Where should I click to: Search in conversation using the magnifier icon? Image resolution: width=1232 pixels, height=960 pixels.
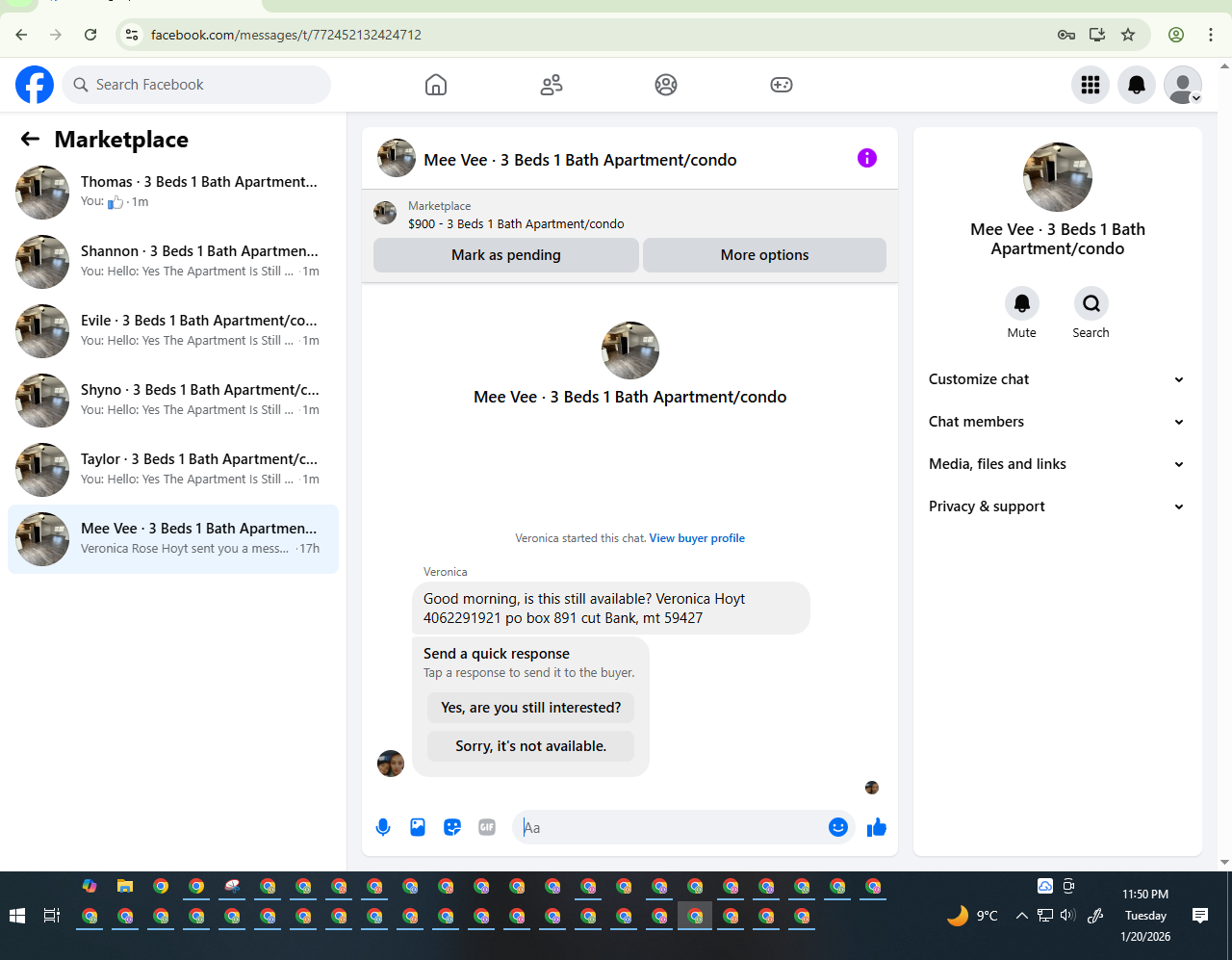pos(1091,303)
